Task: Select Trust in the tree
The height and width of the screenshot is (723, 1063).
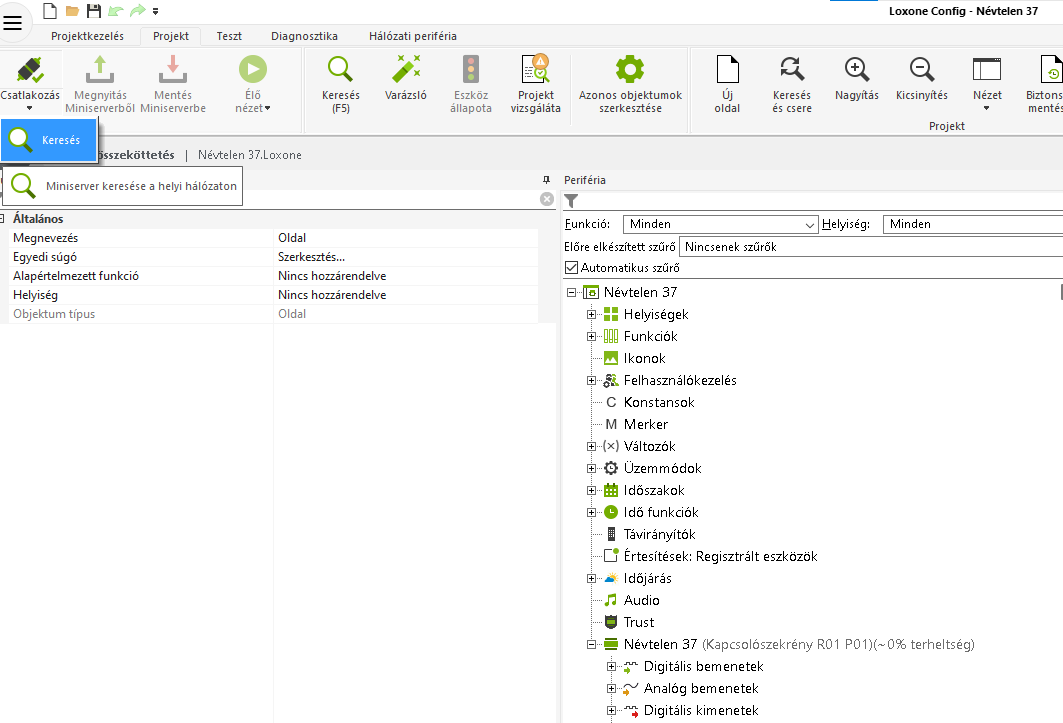Action: tap(639, 623)
